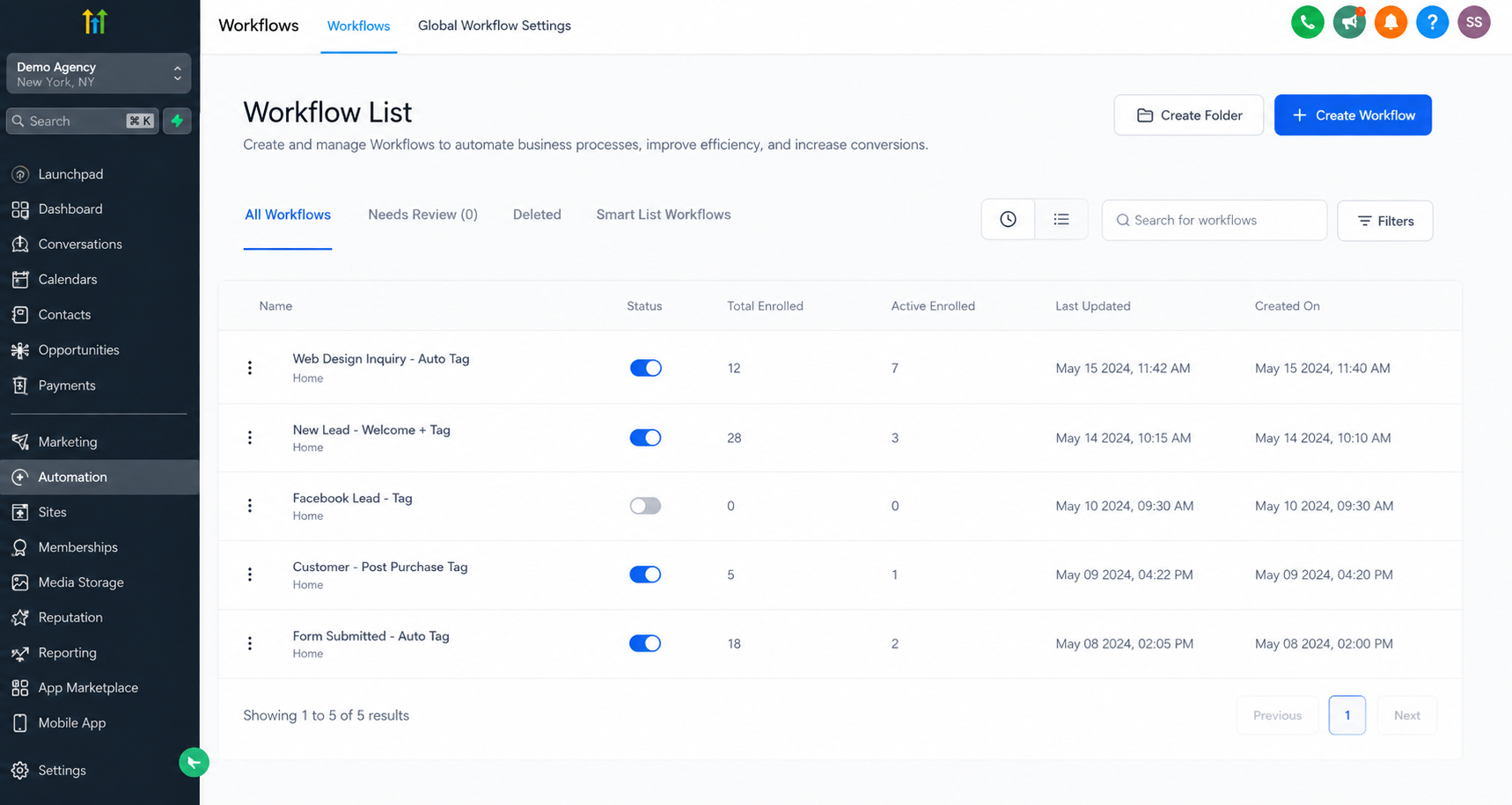The image size is (1512, 805).
Task: Sort by Total Enrolled column header
Action: (765, 306)
